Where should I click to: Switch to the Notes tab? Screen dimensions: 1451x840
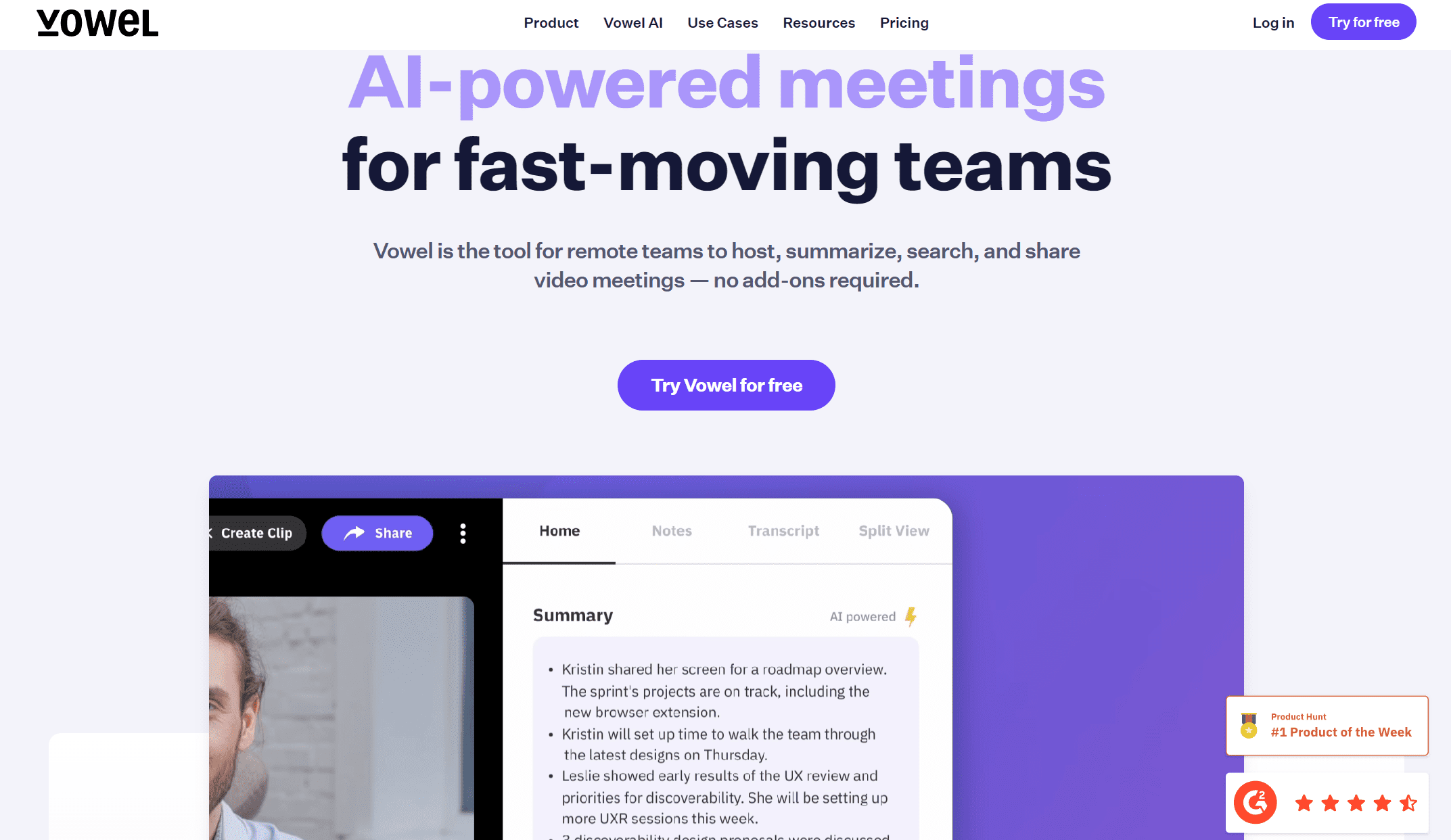point(672,531)
